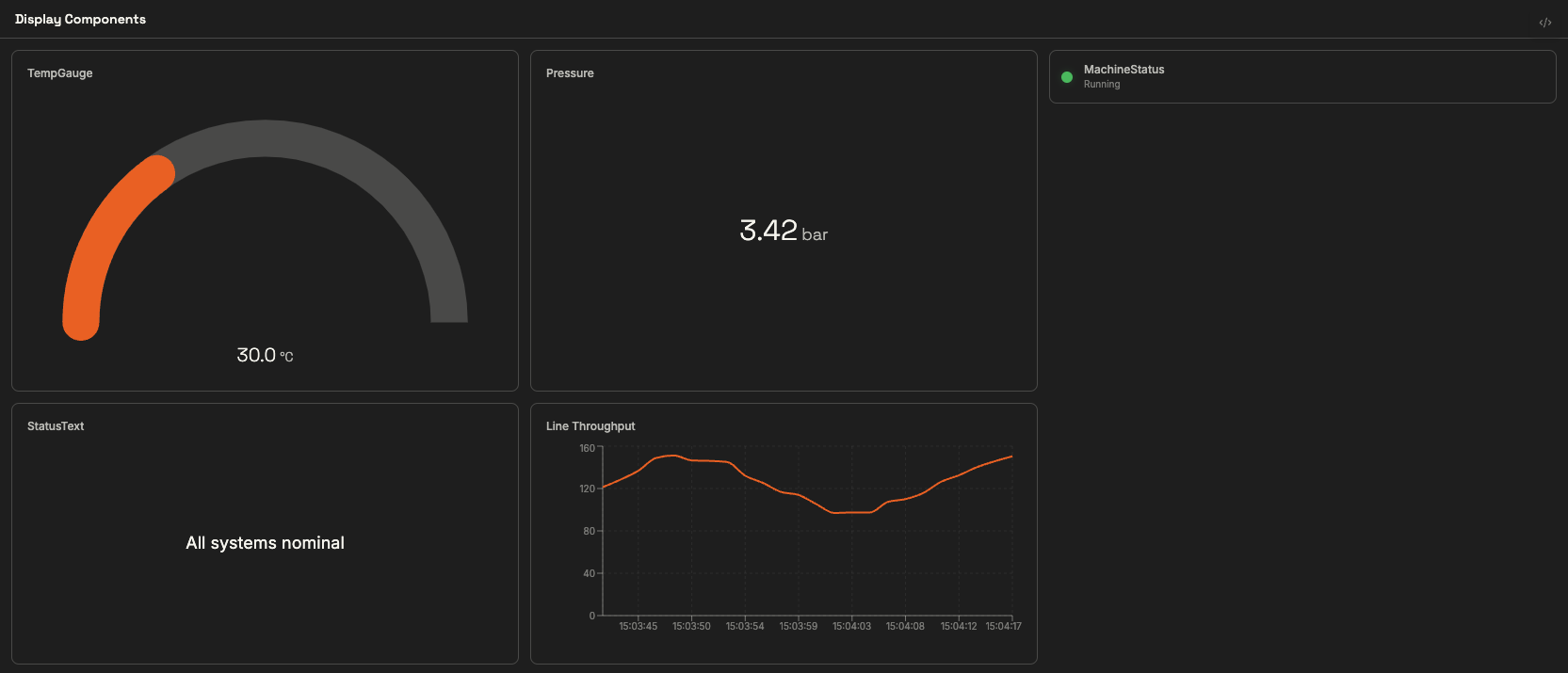Click the 80 y-axis label
The image size is (1568, 673).
pyautogui.click(x=590, y=531)
